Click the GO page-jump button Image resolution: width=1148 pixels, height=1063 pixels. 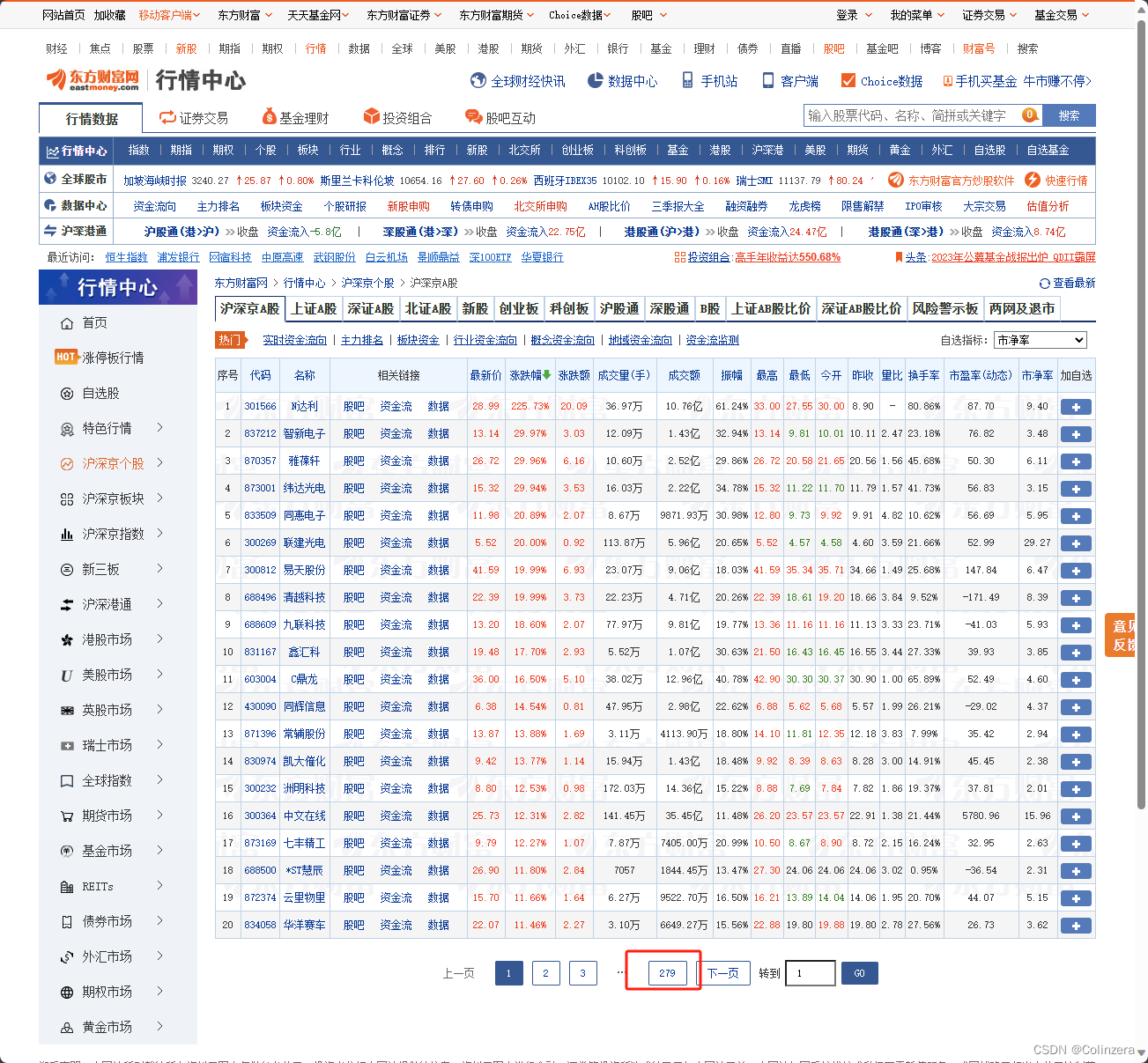[x=860, y=973]
